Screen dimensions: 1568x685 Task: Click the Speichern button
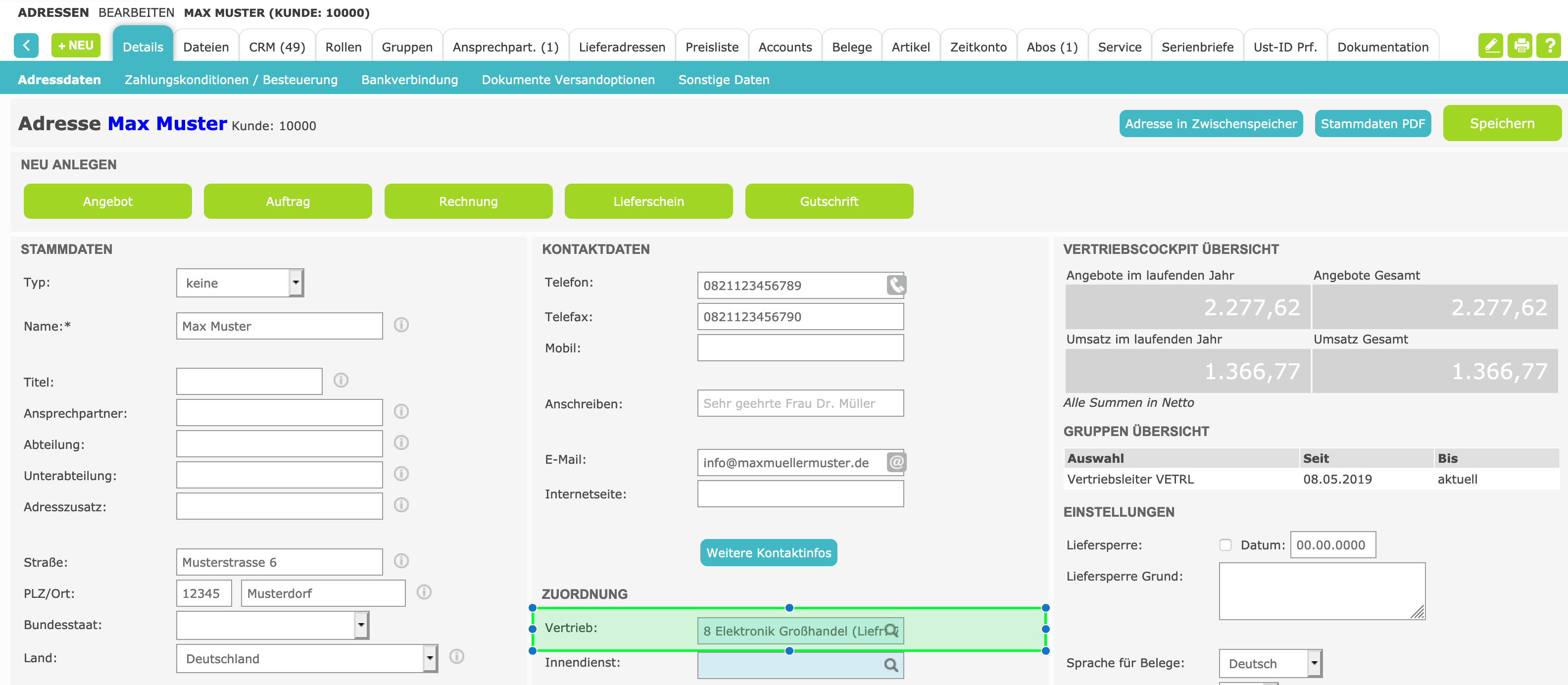tap(1502, 124)
